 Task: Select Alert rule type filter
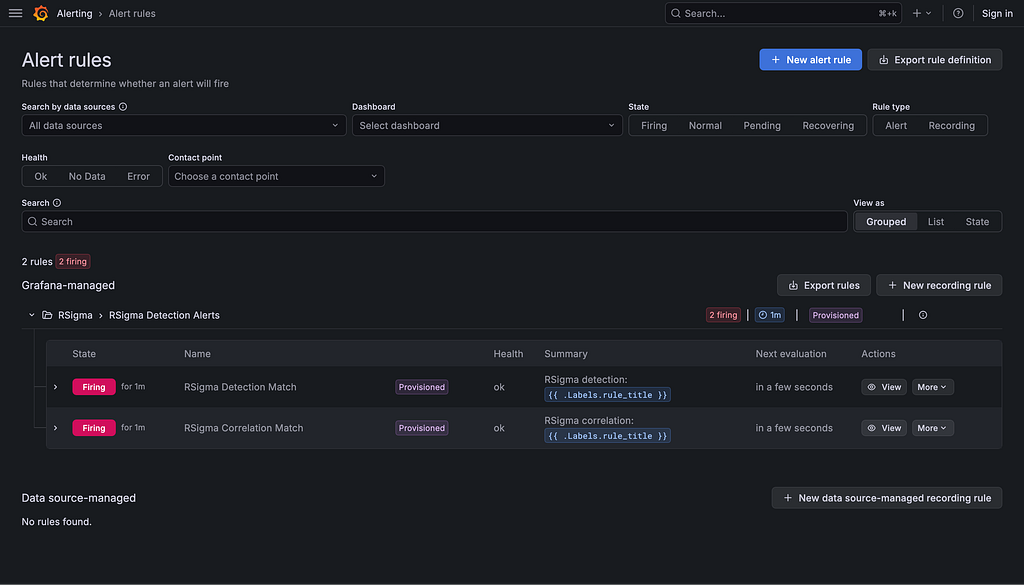click(x=896, y=125)
